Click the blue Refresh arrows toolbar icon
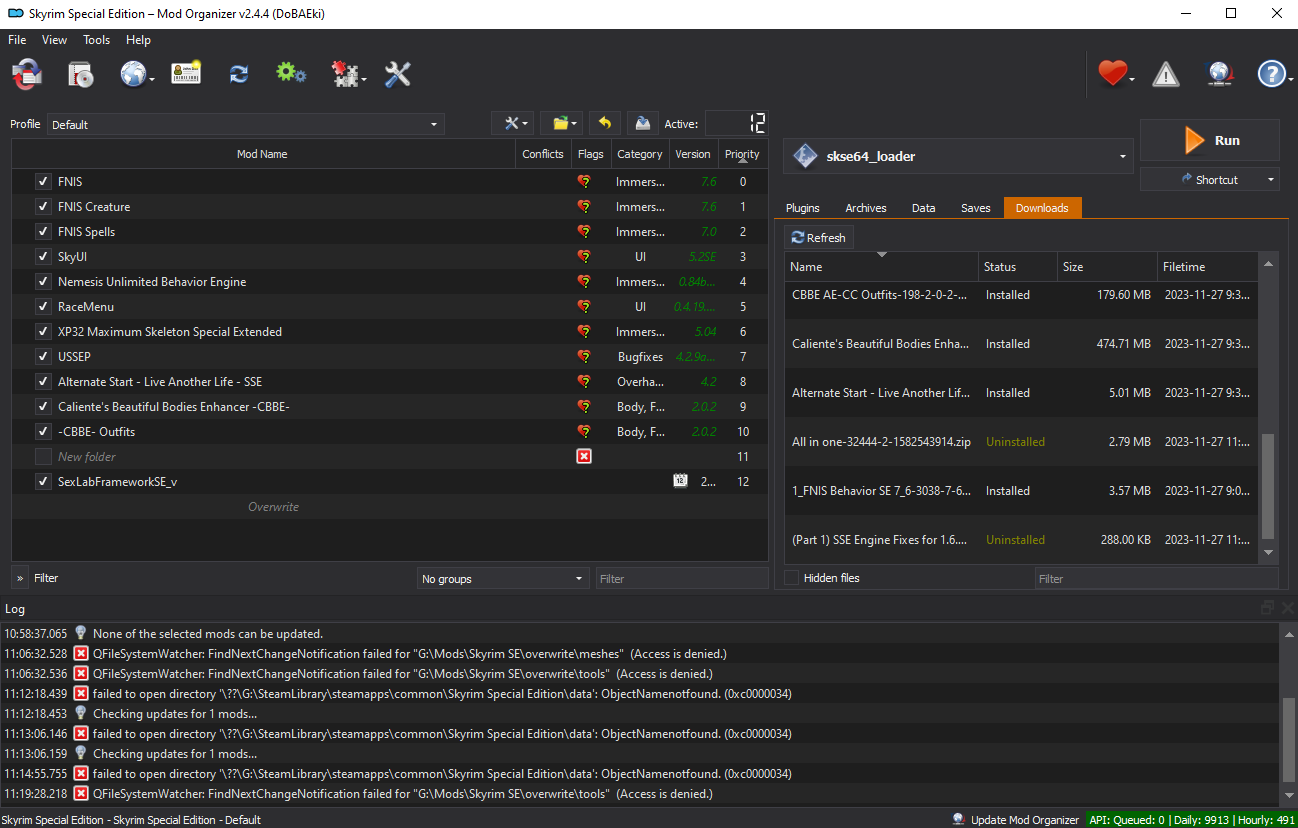Image resolution: width=1298 pixels, height=828 pixels. (239, 74)
